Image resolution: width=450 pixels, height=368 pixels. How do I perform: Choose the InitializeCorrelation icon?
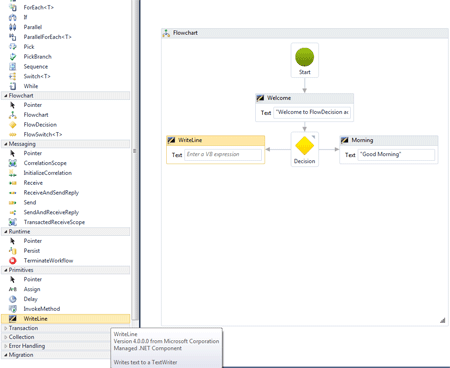pos(13,173)
